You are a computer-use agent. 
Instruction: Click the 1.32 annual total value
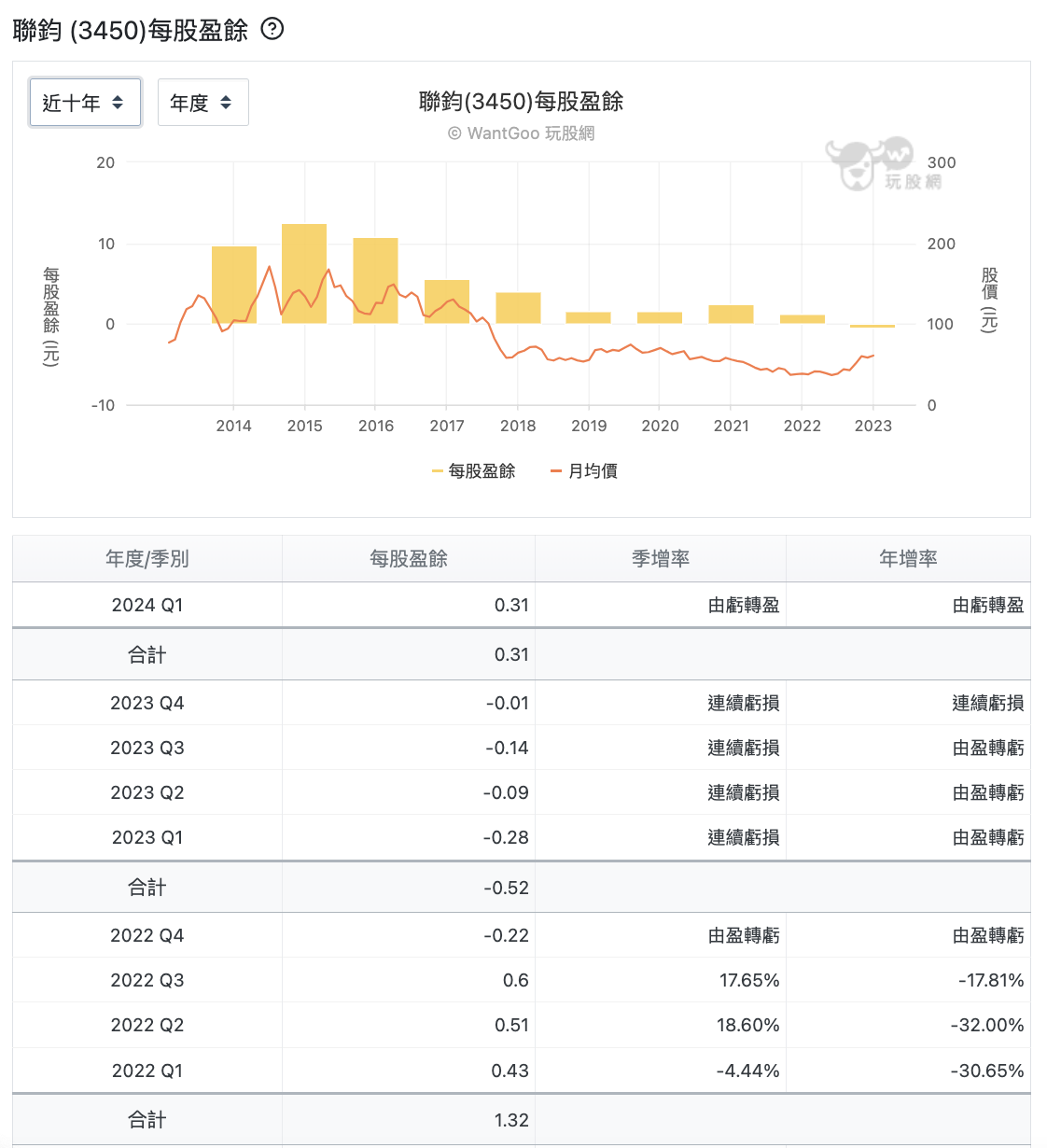(x=511, y=1120)
